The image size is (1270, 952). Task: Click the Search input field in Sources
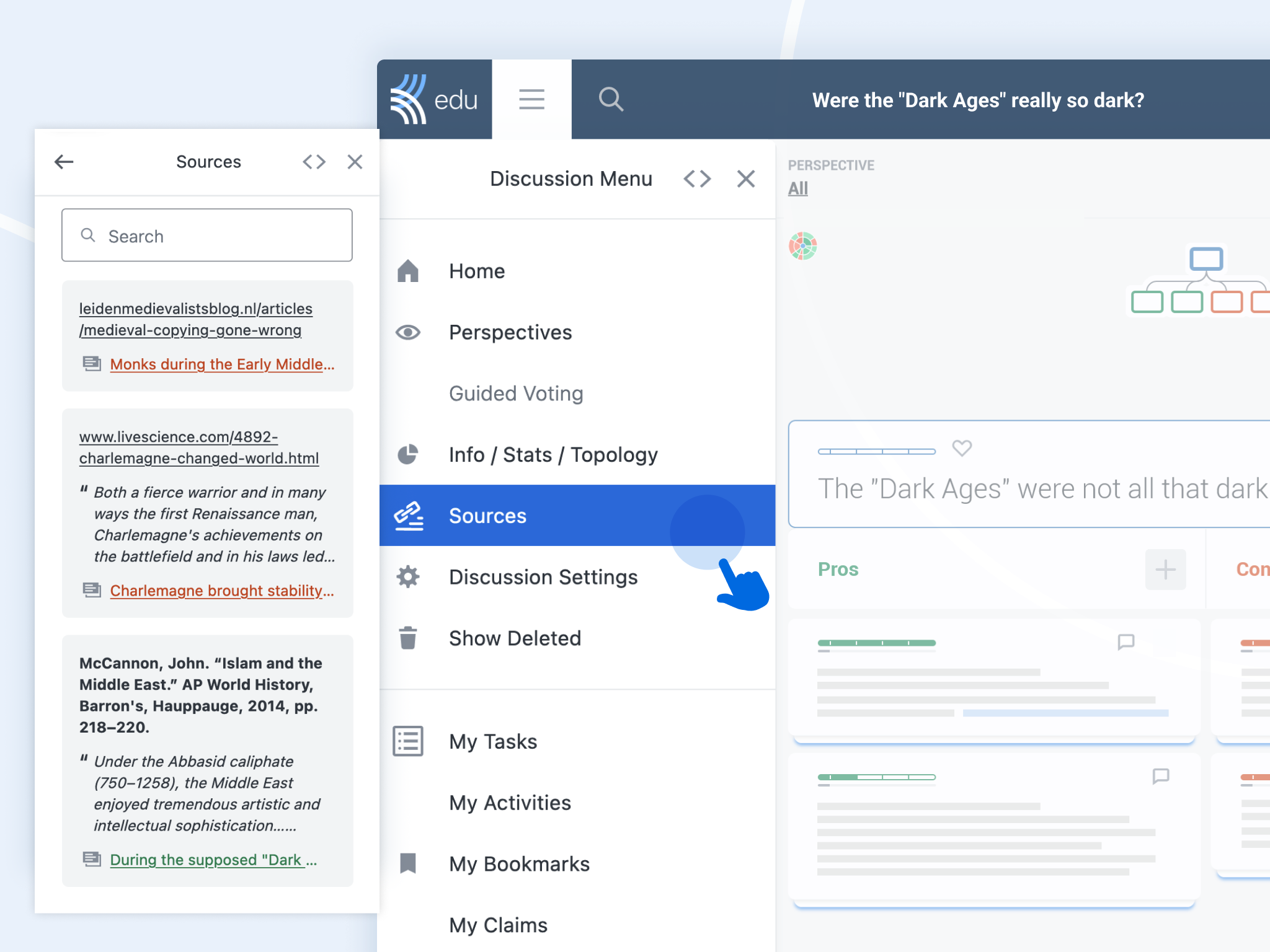click(x=207, y=236)
